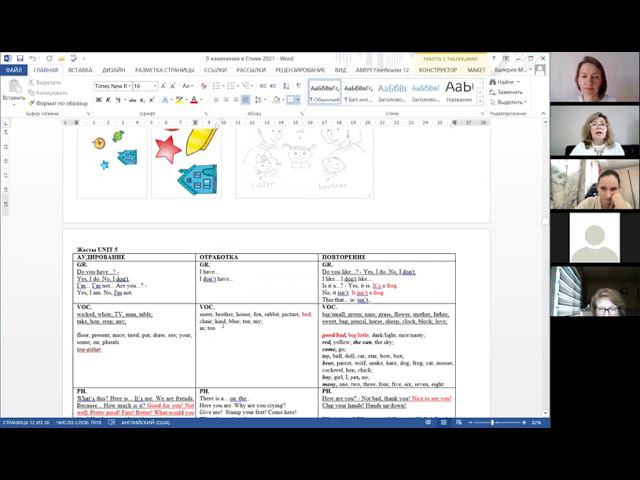Click Copy (Копировать) in clipboard group
The image size is (640, 480).
pyautogui.click(x=48, y=93)
